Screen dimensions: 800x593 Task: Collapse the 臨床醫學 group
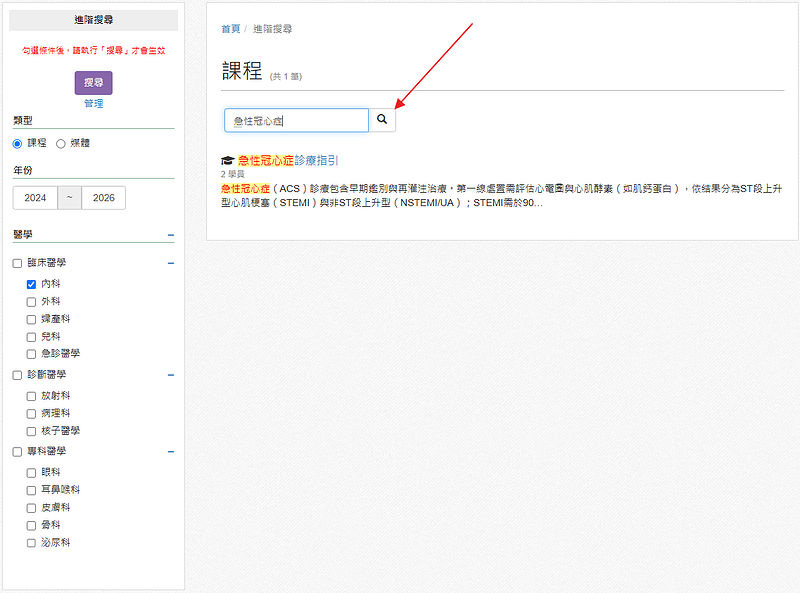coord(171,263)
